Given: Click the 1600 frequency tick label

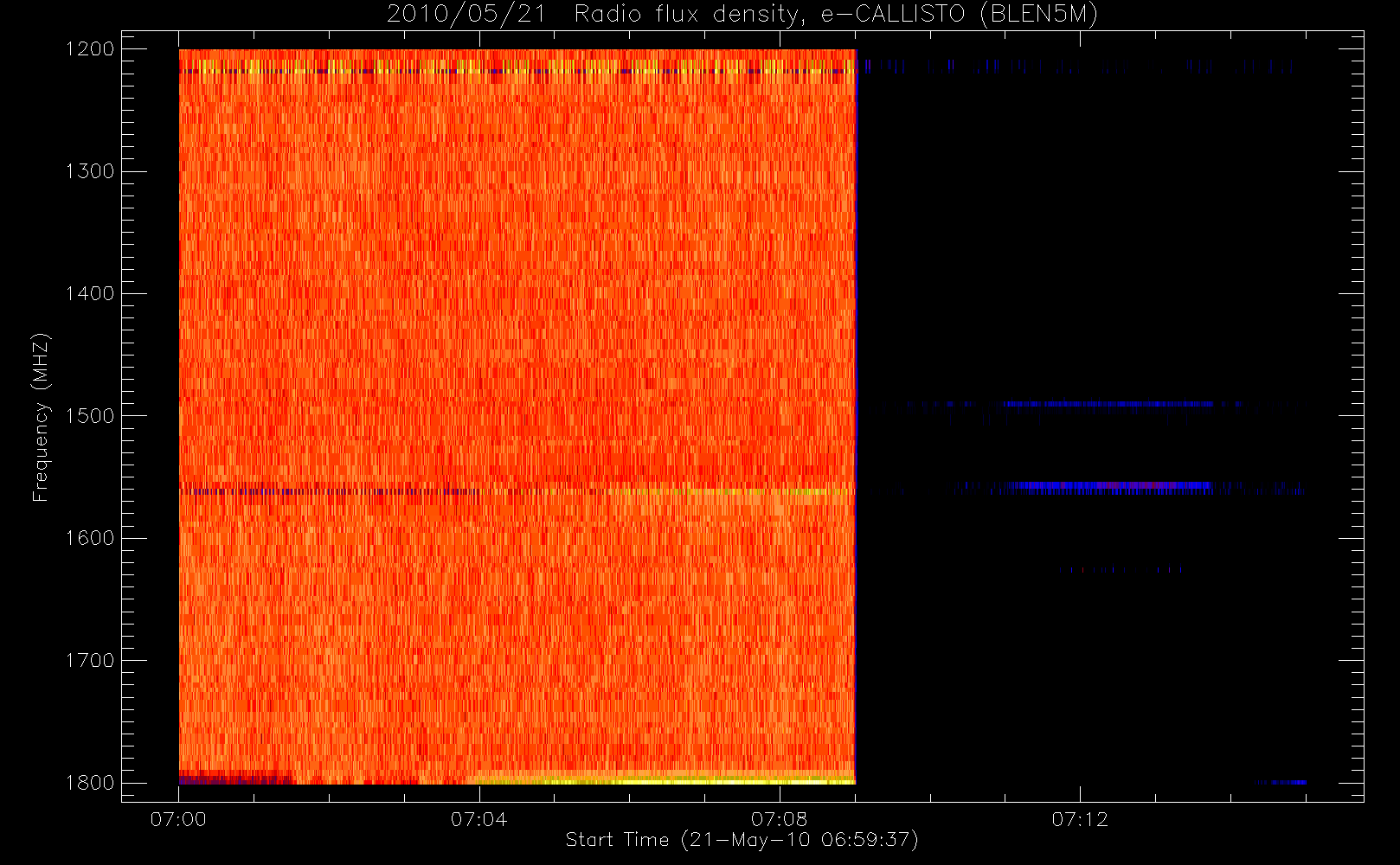Looking at the screenshot, I should [x=91, y=538].
